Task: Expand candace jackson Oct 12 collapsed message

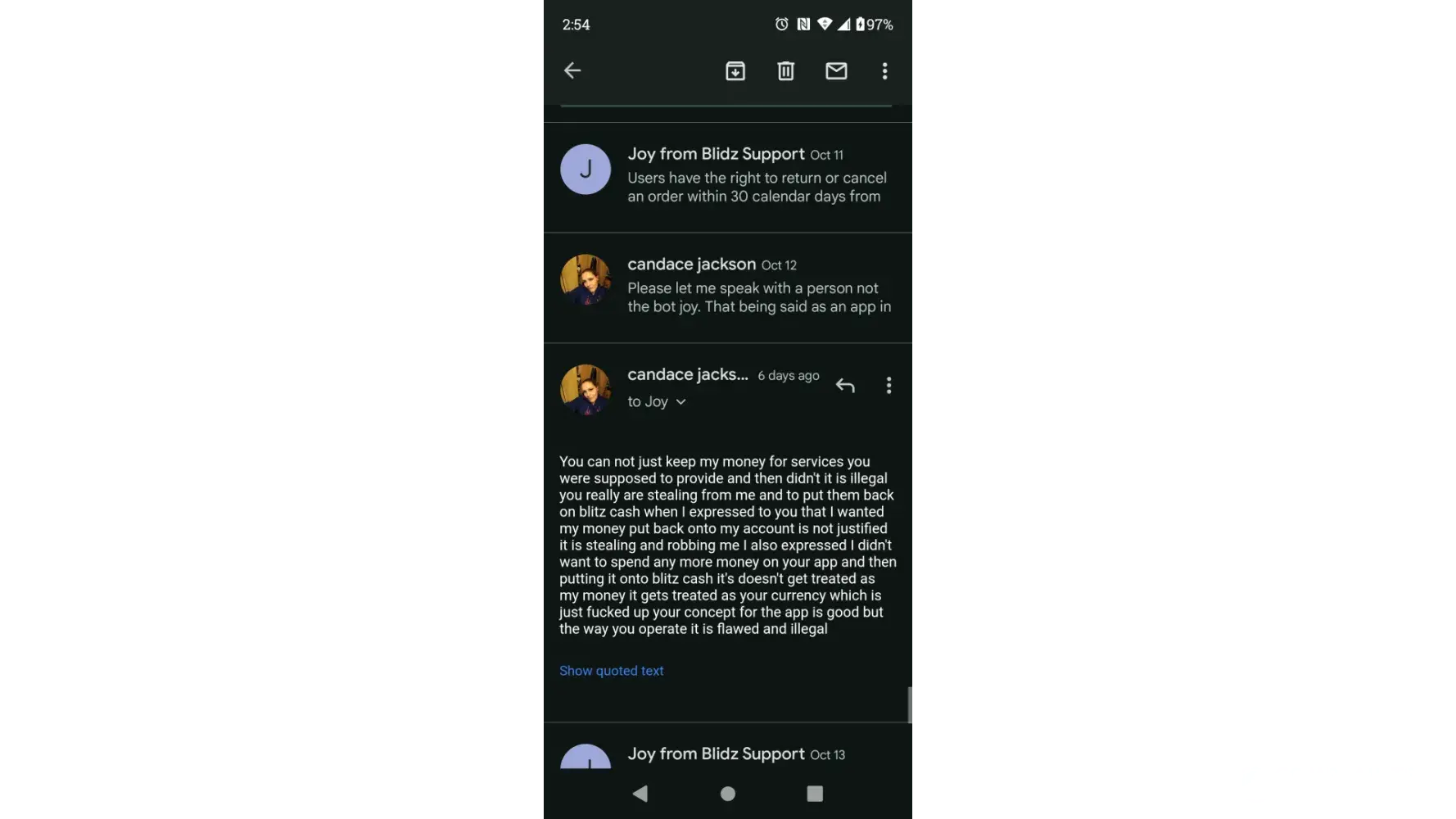Action: (727, 287)
